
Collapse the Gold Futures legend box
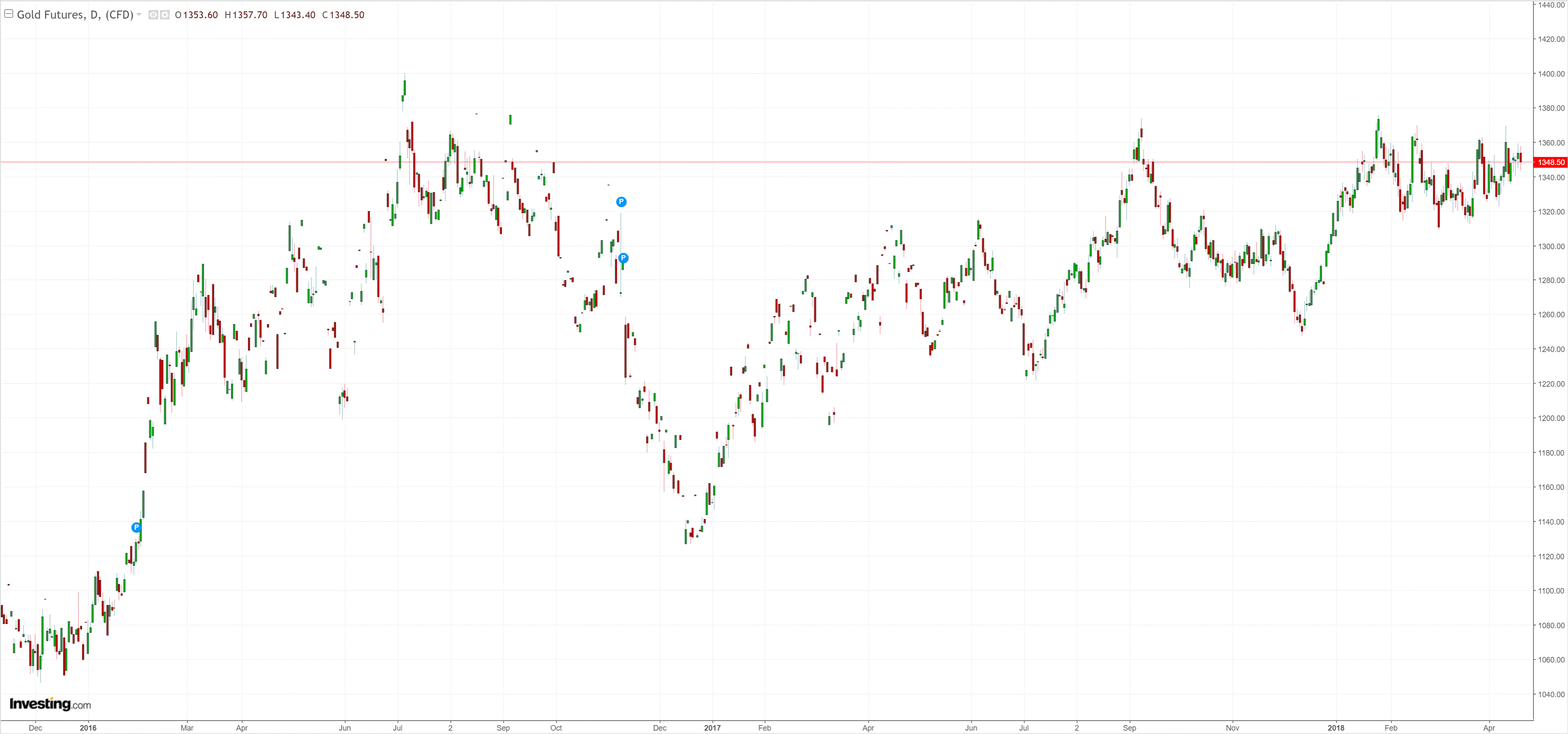click(9, 14)
